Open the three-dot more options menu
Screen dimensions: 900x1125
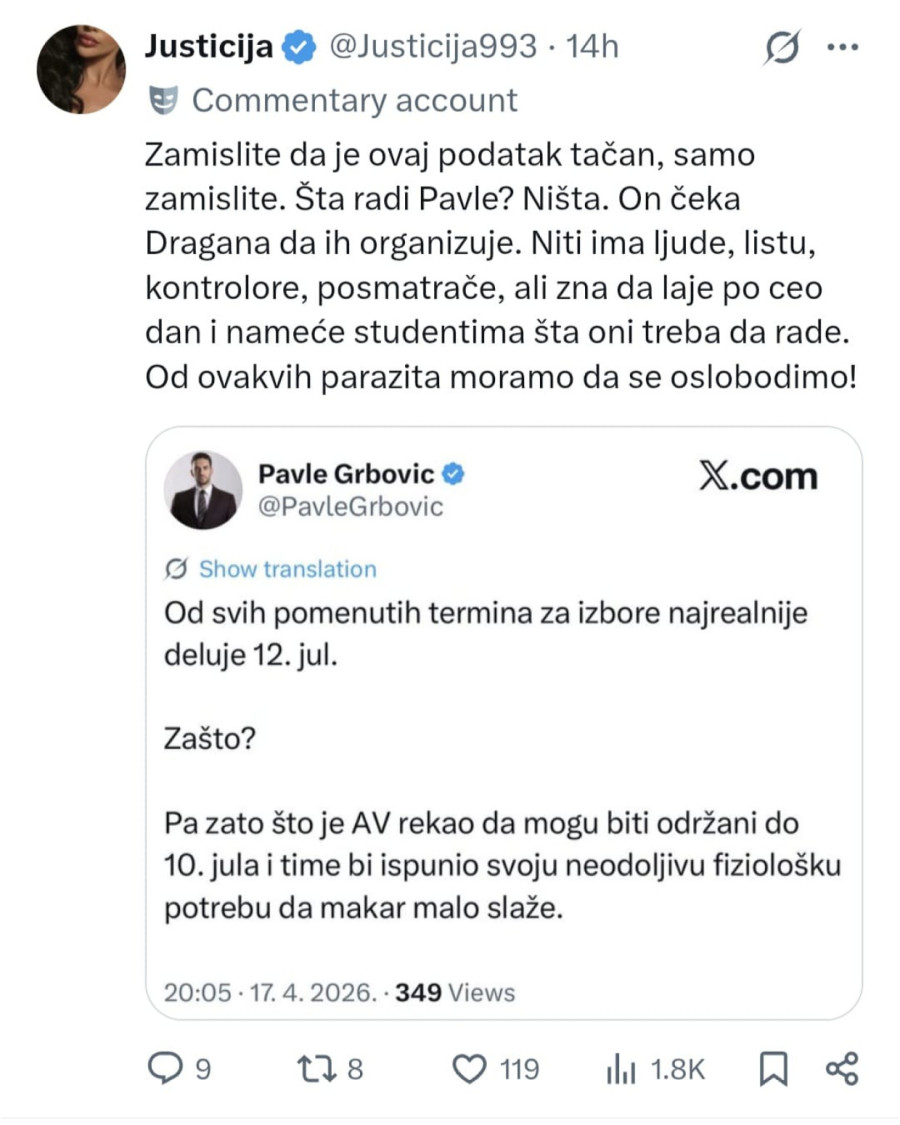(845, 45)
